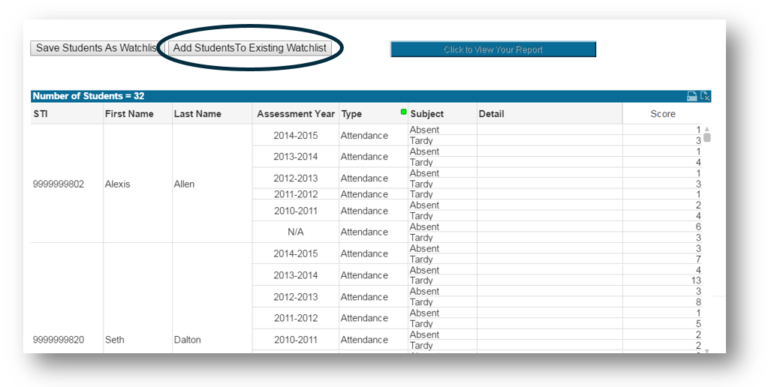Select last name Allen

(184, 184)
